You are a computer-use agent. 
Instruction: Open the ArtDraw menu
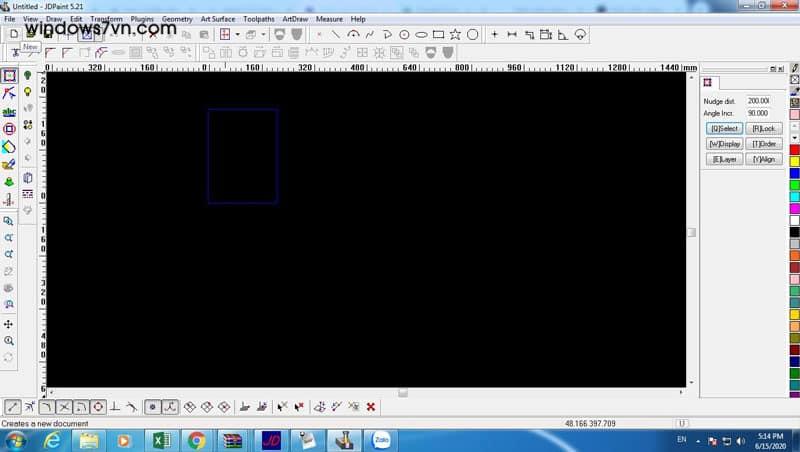295,19
